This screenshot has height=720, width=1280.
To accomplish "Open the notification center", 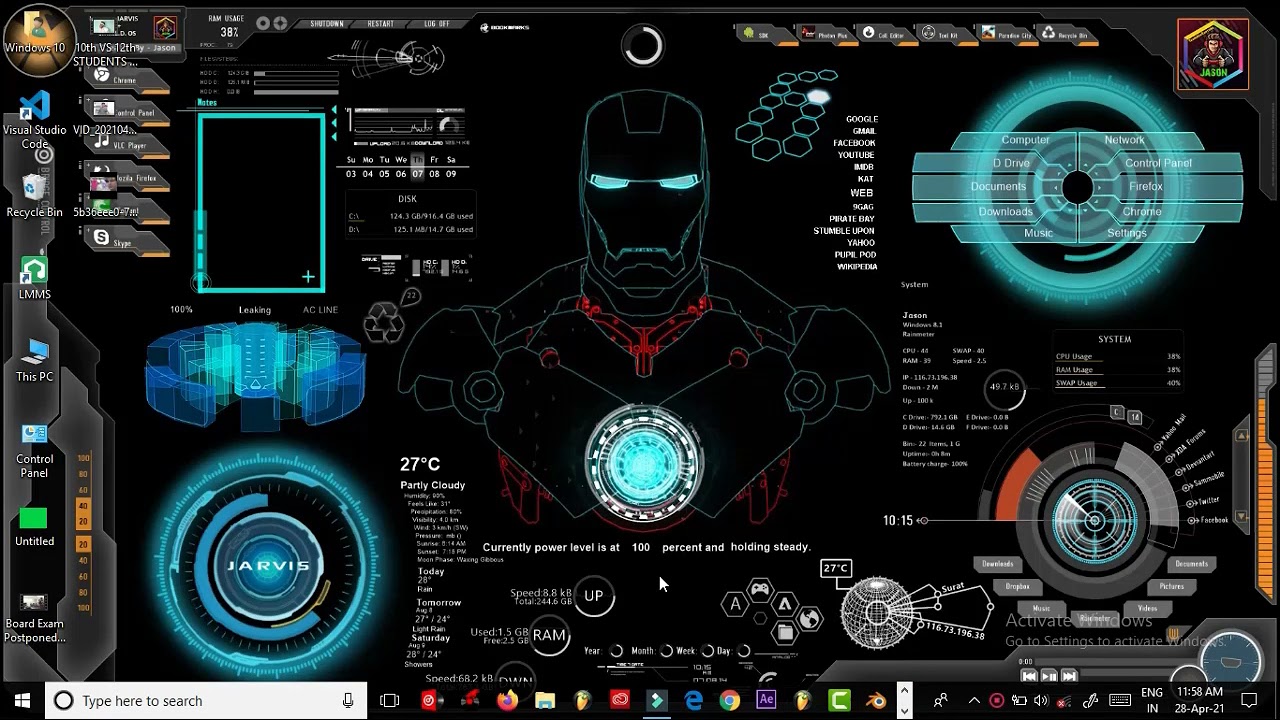I will click(1249, 700).
